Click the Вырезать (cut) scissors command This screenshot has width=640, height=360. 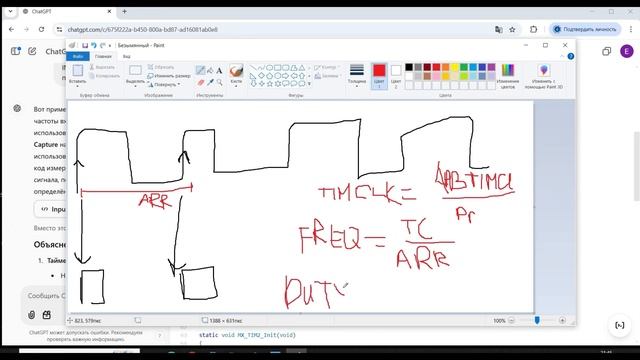[102, 67]
